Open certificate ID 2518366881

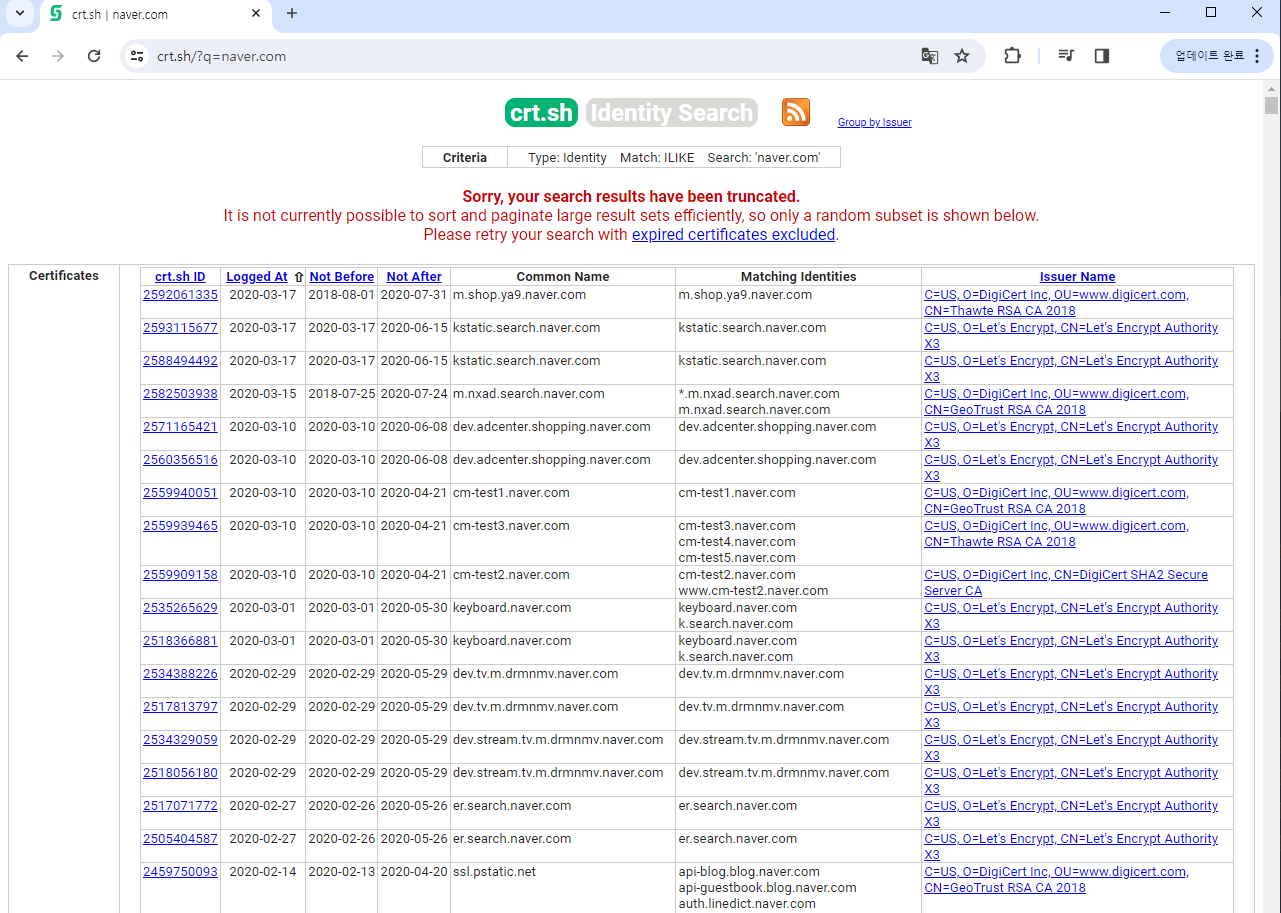[x=180, y=641]
